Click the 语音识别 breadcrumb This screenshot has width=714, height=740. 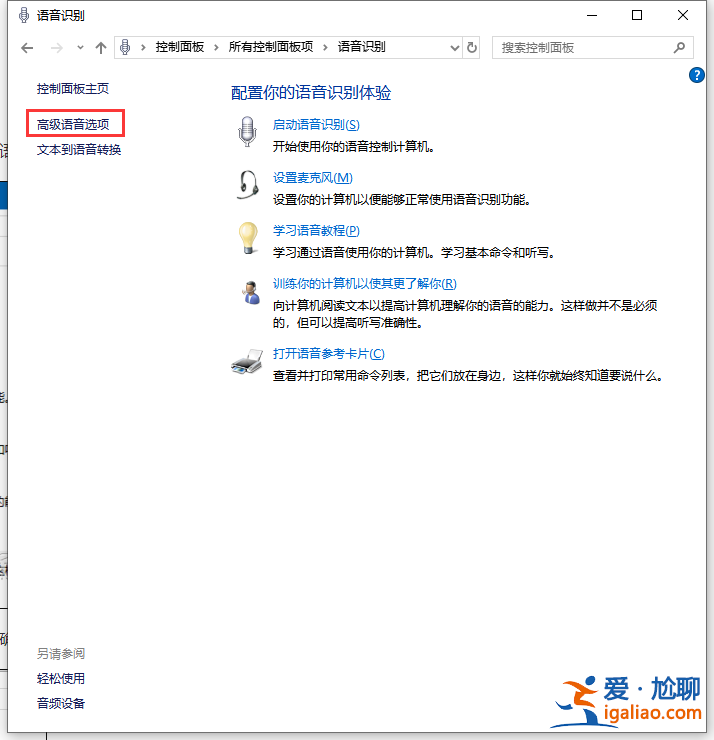361,47
